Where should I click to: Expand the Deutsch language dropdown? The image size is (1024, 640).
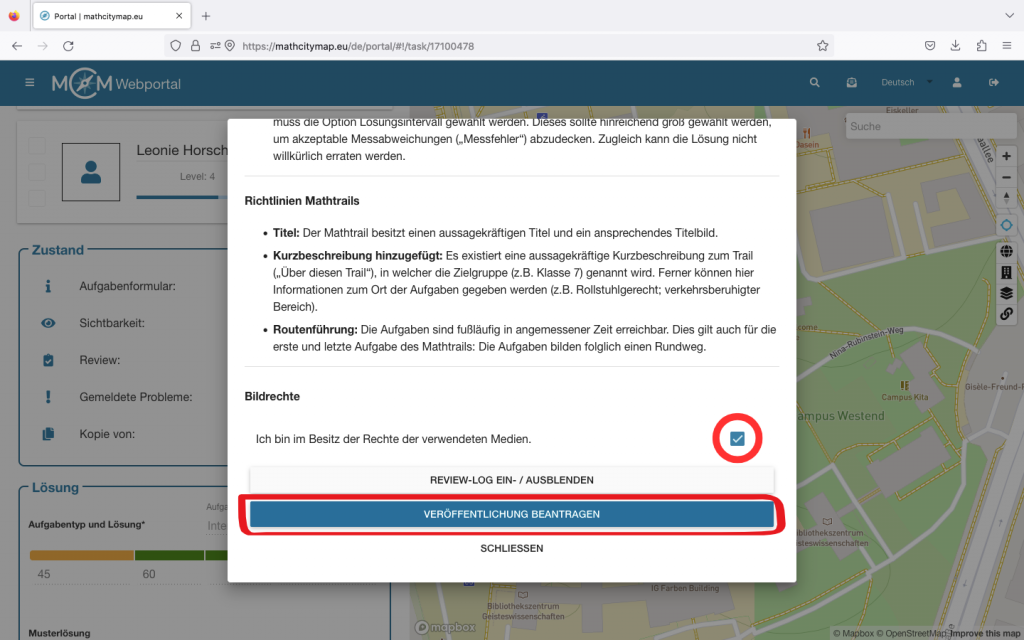[x=906, y=83]
